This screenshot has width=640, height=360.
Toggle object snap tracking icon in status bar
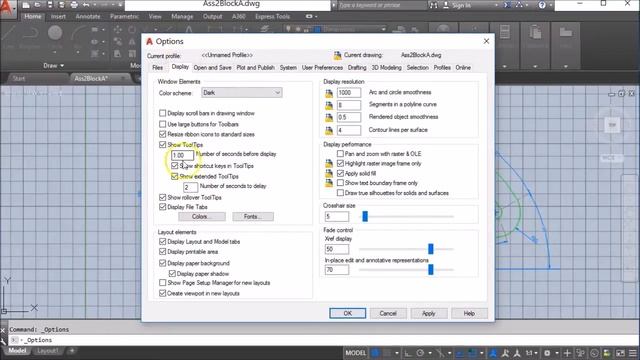click(x=459, y=353)
